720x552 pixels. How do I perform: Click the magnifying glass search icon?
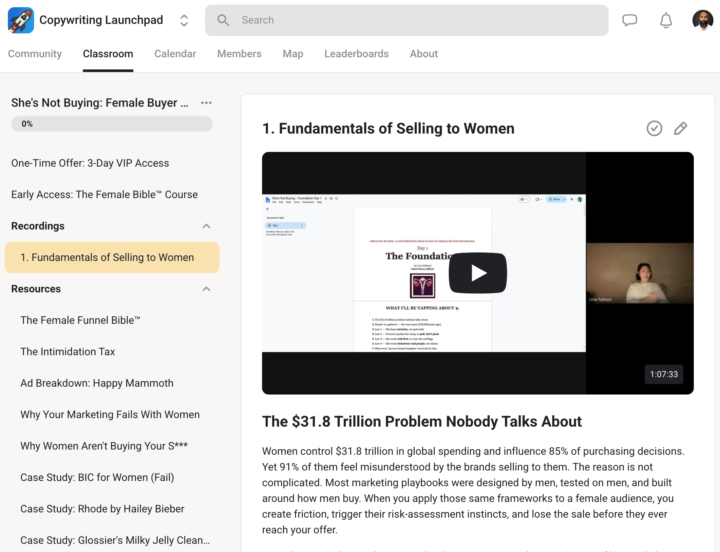(223, 20)
